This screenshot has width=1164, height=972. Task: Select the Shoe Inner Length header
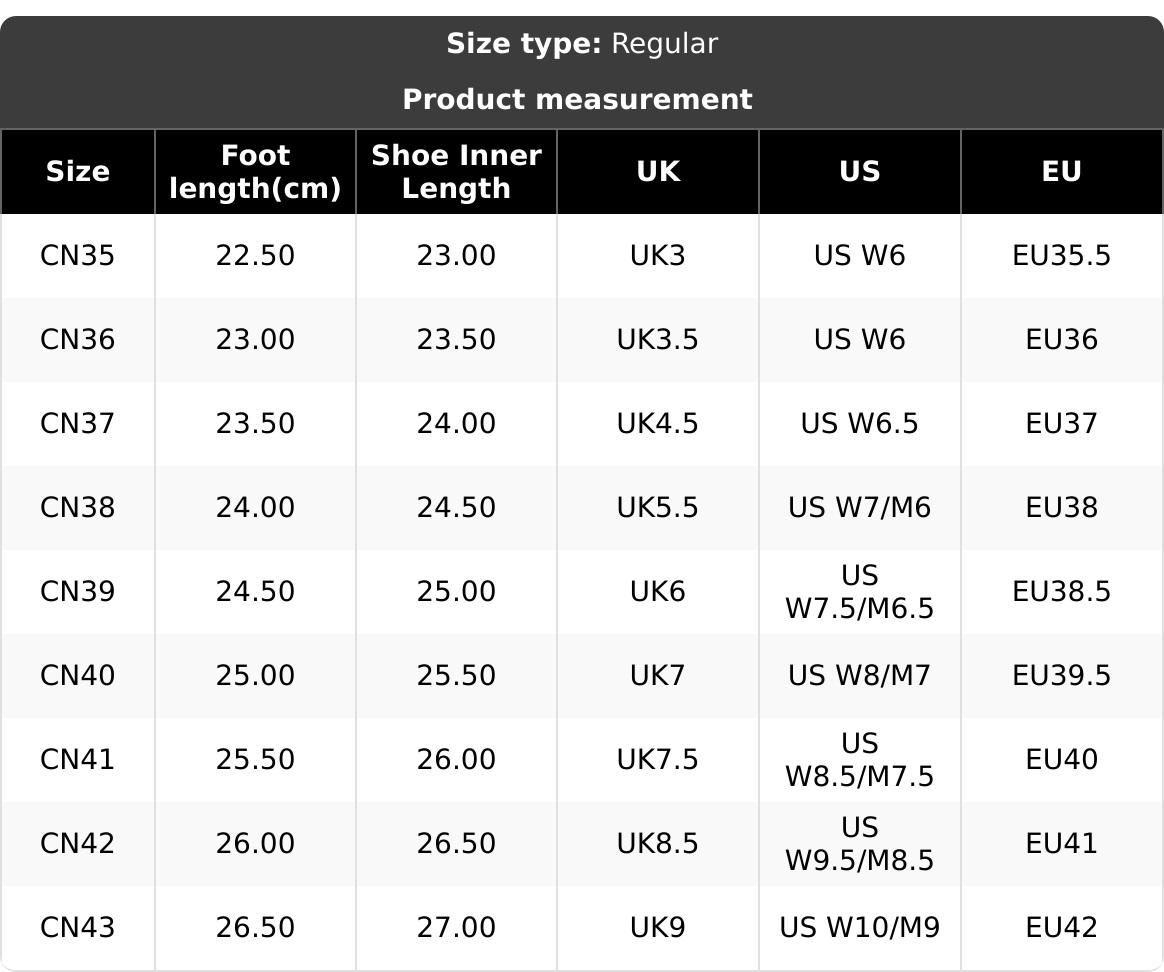pyautogui.click(x=456, y=172)
